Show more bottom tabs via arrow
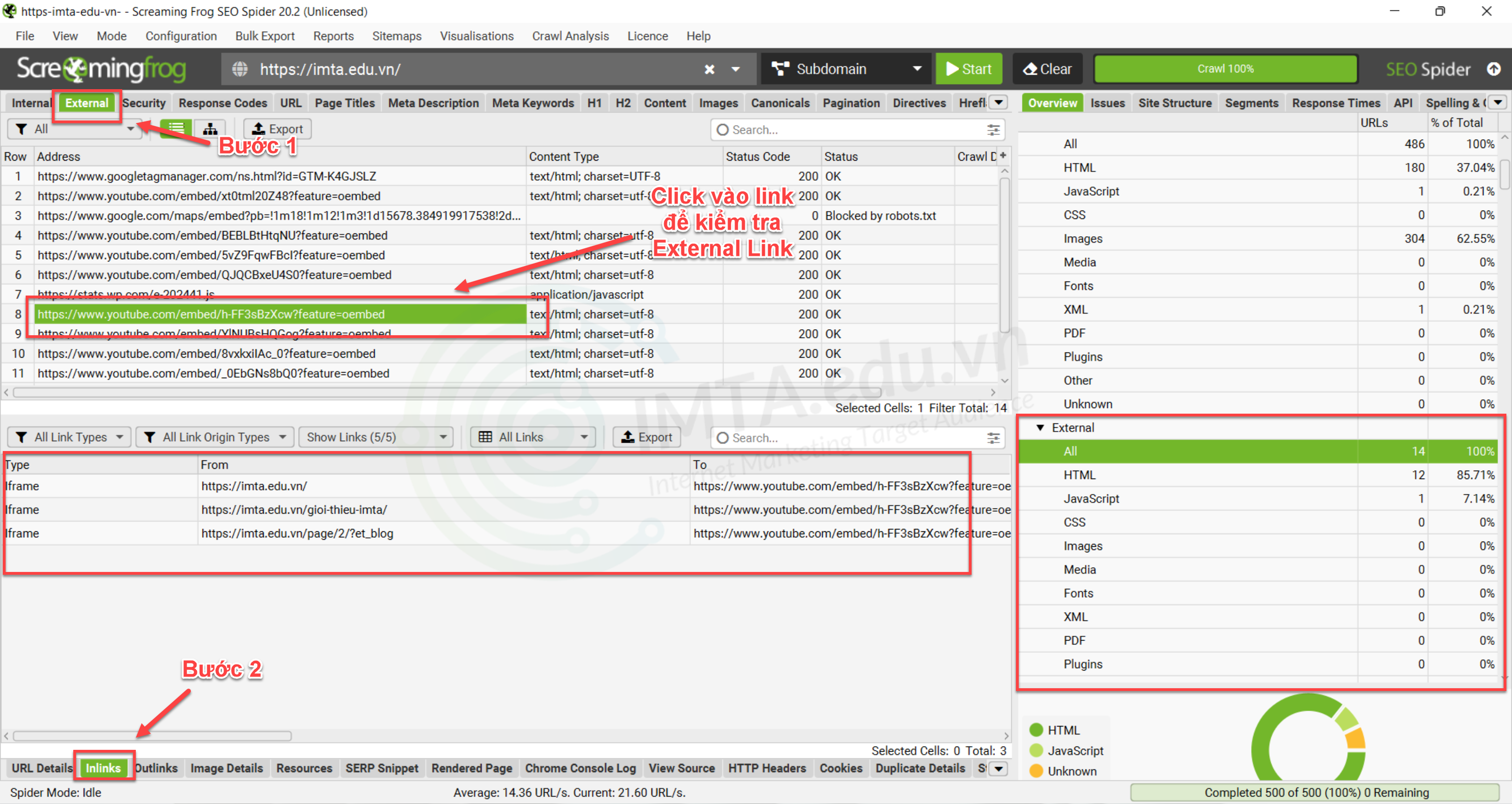Viewport: 1512px width, 804px height. pos(998,768)
